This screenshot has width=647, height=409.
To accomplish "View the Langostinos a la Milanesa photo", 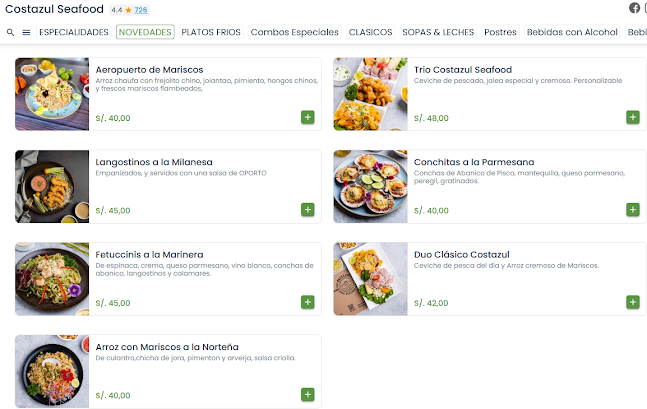I will (x=52, y=187).
